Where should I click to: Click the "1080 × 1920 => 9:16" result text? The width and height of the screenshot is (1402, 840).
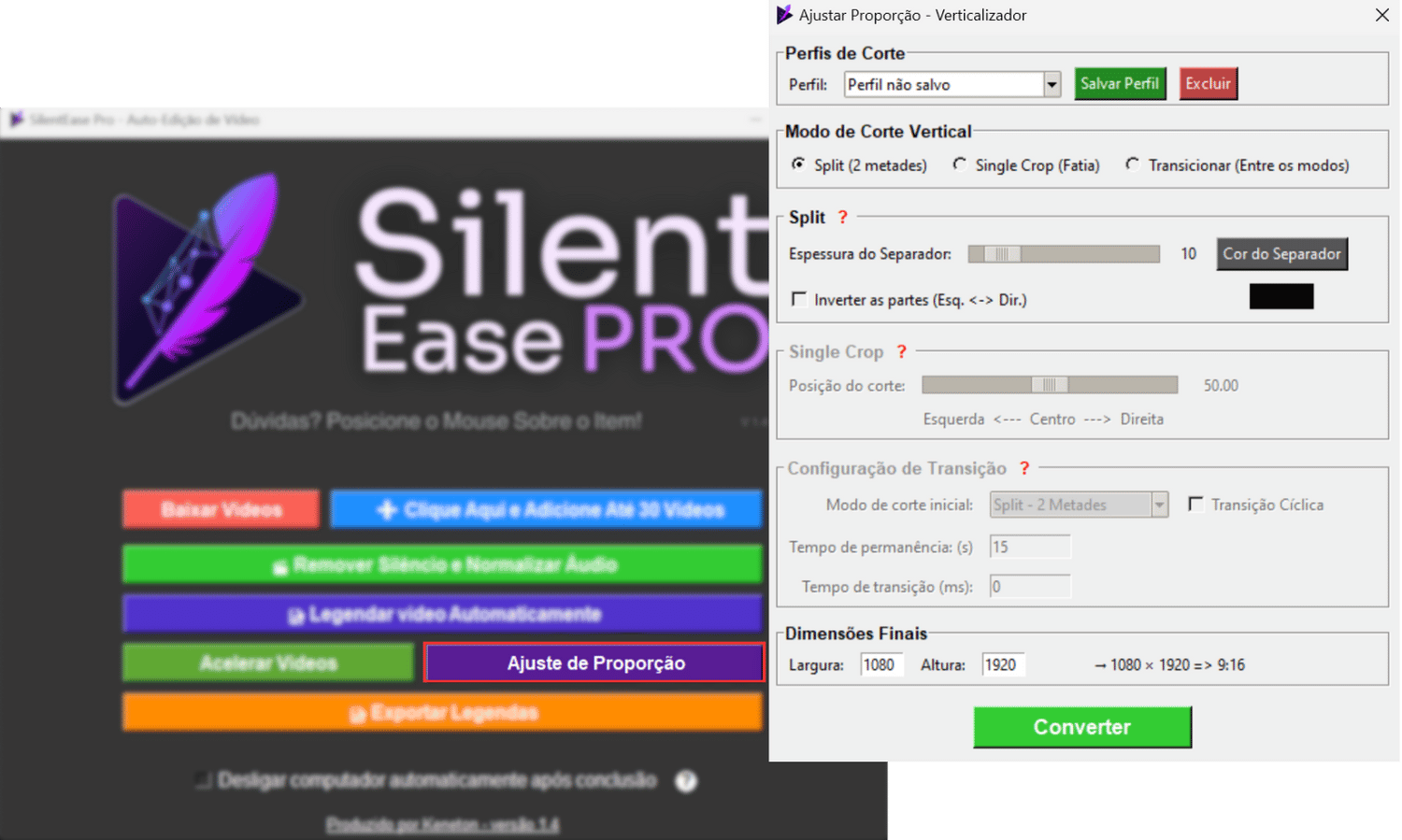tap(1178, 664)
